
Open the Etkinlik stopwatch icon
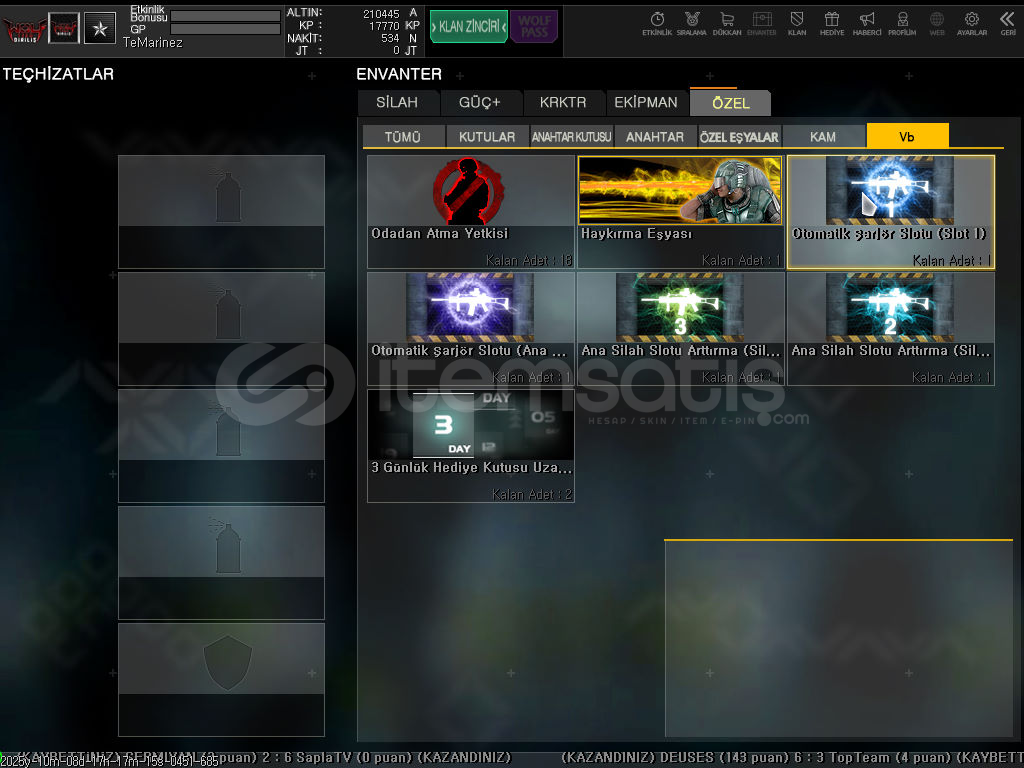657,23
